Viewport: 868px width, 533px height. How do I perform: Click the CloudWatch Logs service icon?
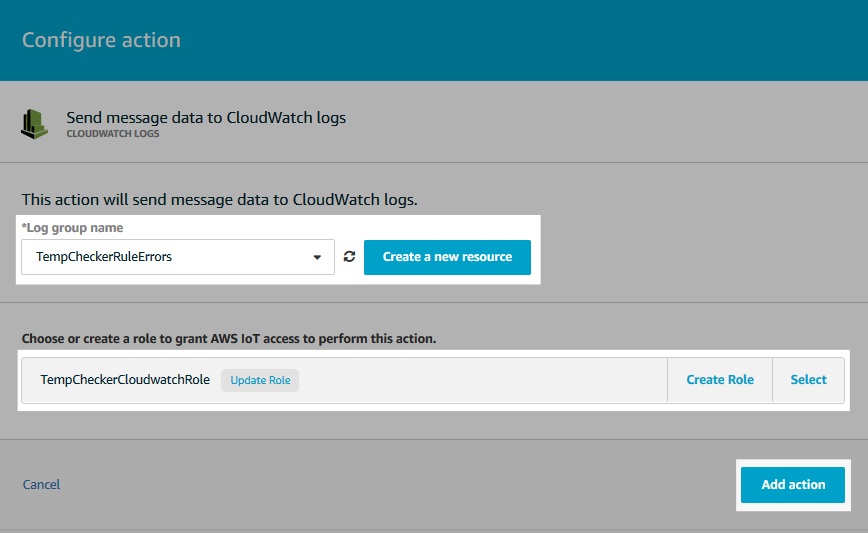[x=34, y=123]
